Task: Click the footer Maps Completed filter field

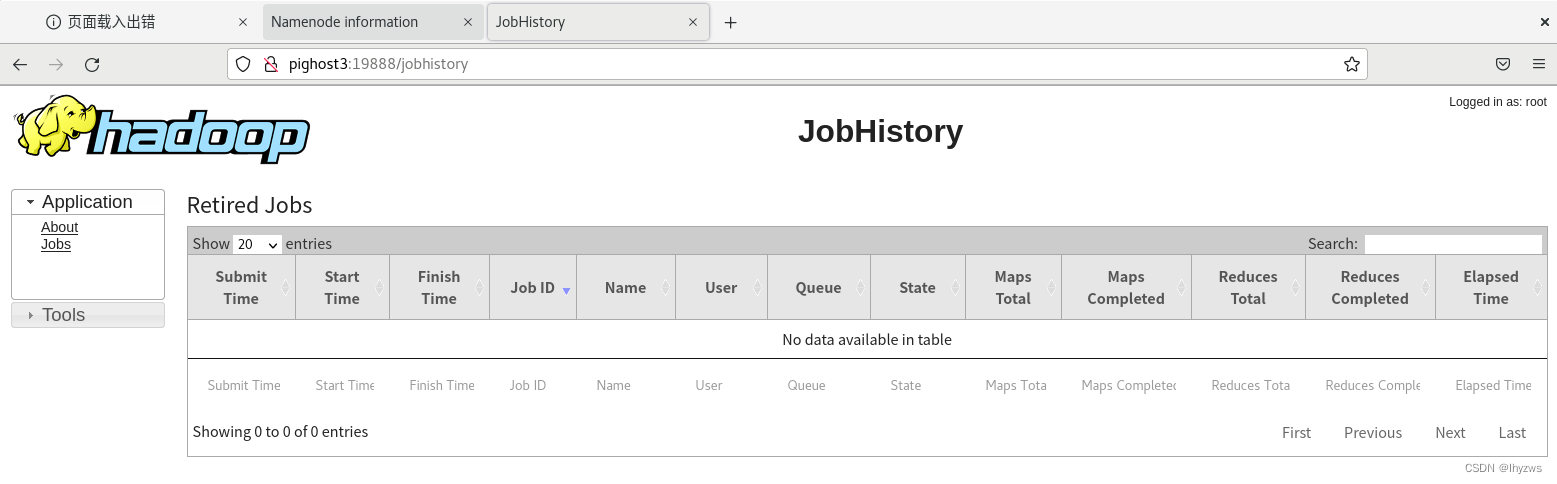Action: click(x=1129, y=385)
